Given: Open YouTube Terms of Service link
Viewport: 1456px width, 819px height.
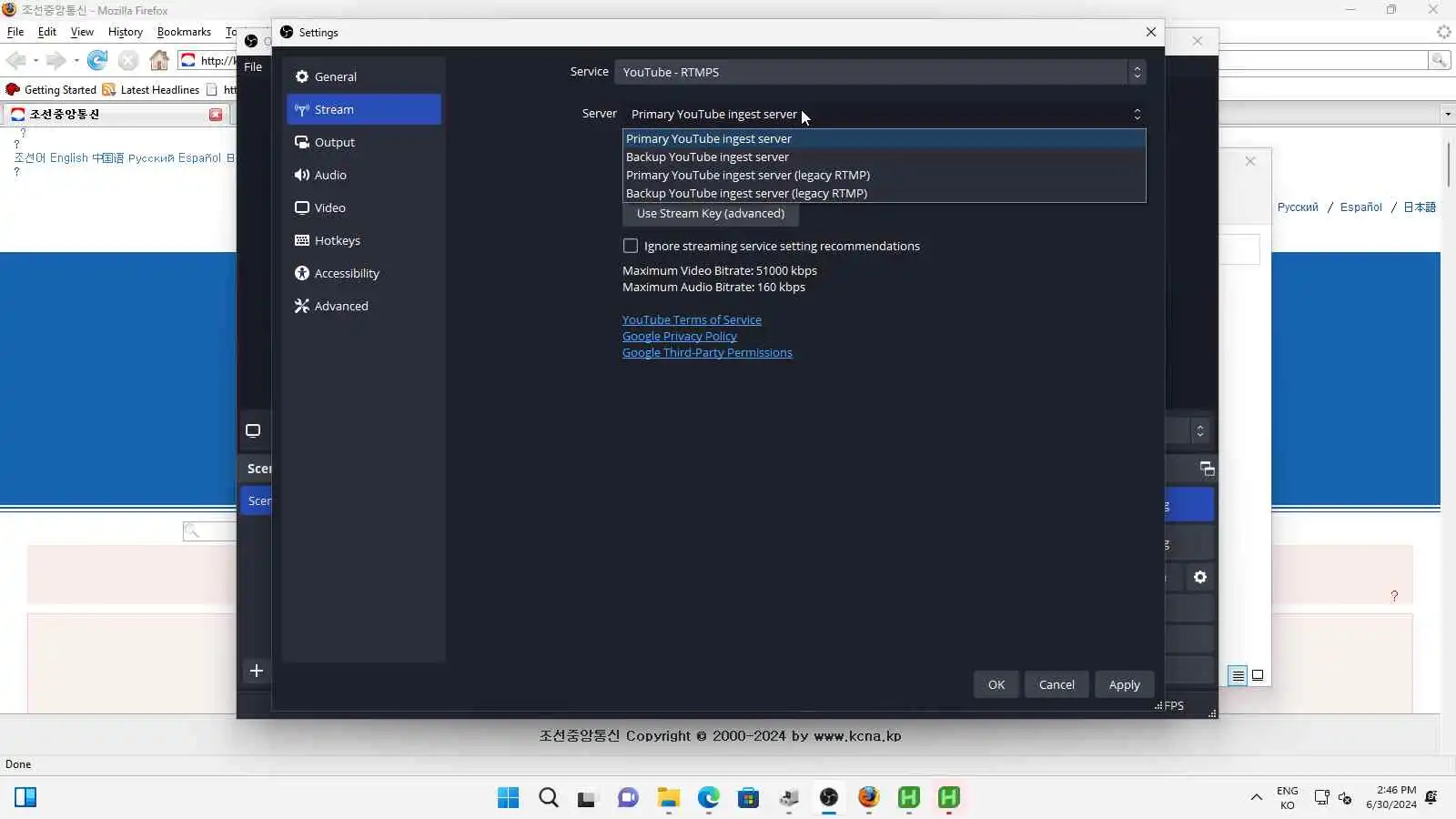Looking at the screenshot, I should click(692, 319).
